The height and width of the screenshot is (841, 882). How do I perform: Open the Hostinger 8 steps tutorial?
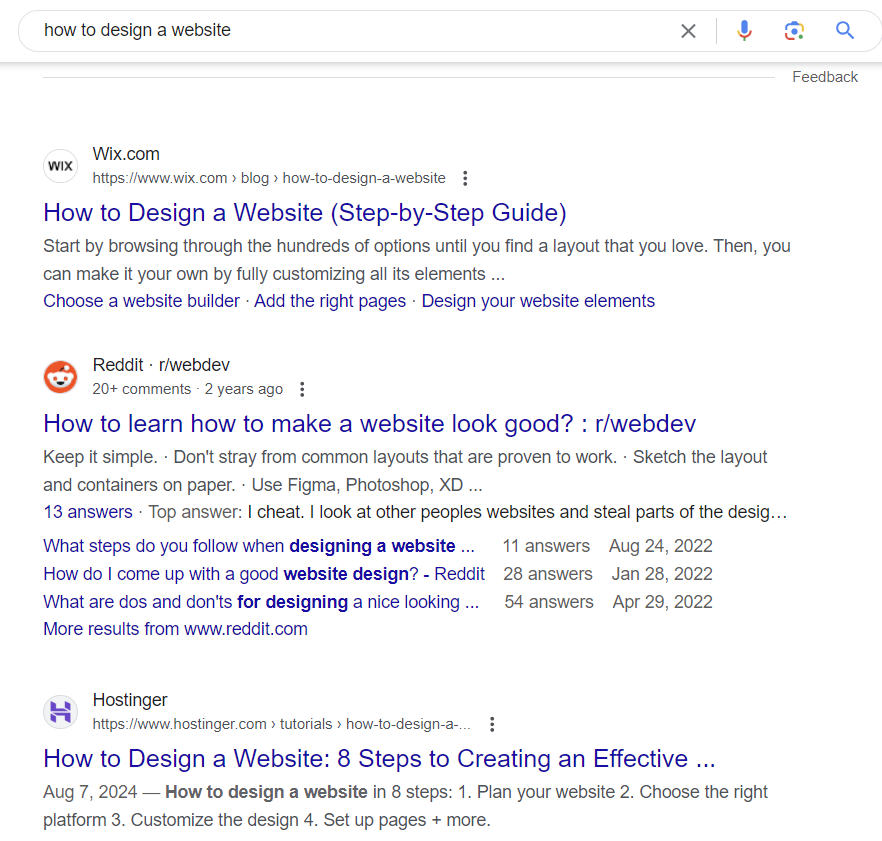379,758
